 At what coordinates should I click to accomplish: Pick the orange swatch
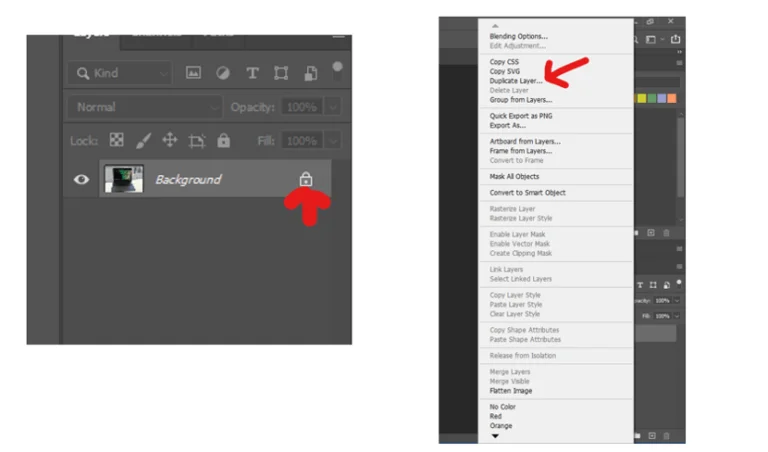[672, 98]
